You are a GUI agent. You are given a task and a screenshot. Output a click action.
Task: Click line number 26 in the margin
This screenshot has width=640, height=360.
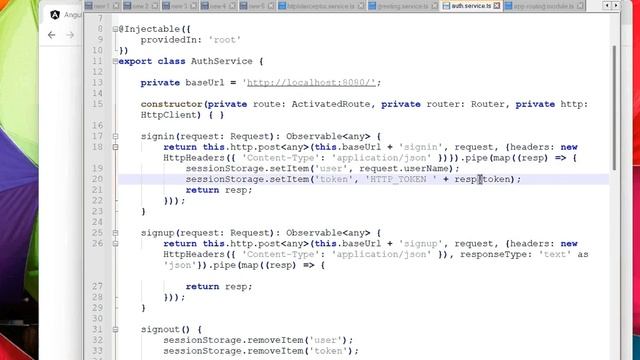tap(97, 243)
